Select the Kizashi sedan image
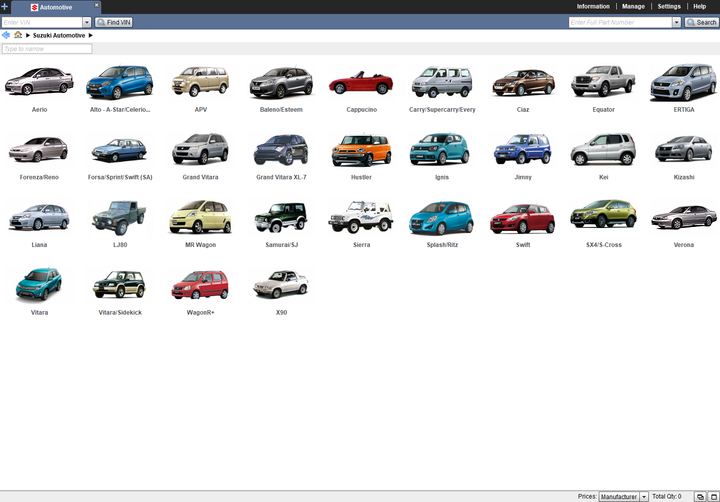720x502 pixels. tap(684, 148)
